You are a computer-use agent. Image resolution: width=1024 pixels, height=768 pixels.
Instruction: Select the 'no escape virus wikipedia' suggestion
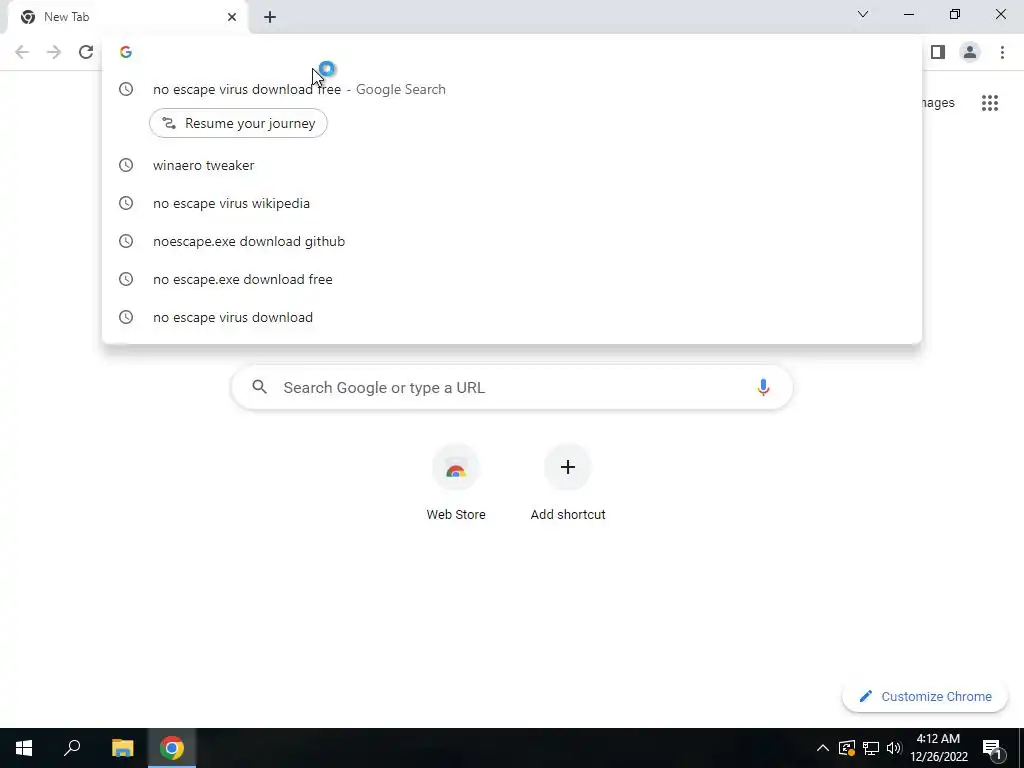[x=512, y=203]
